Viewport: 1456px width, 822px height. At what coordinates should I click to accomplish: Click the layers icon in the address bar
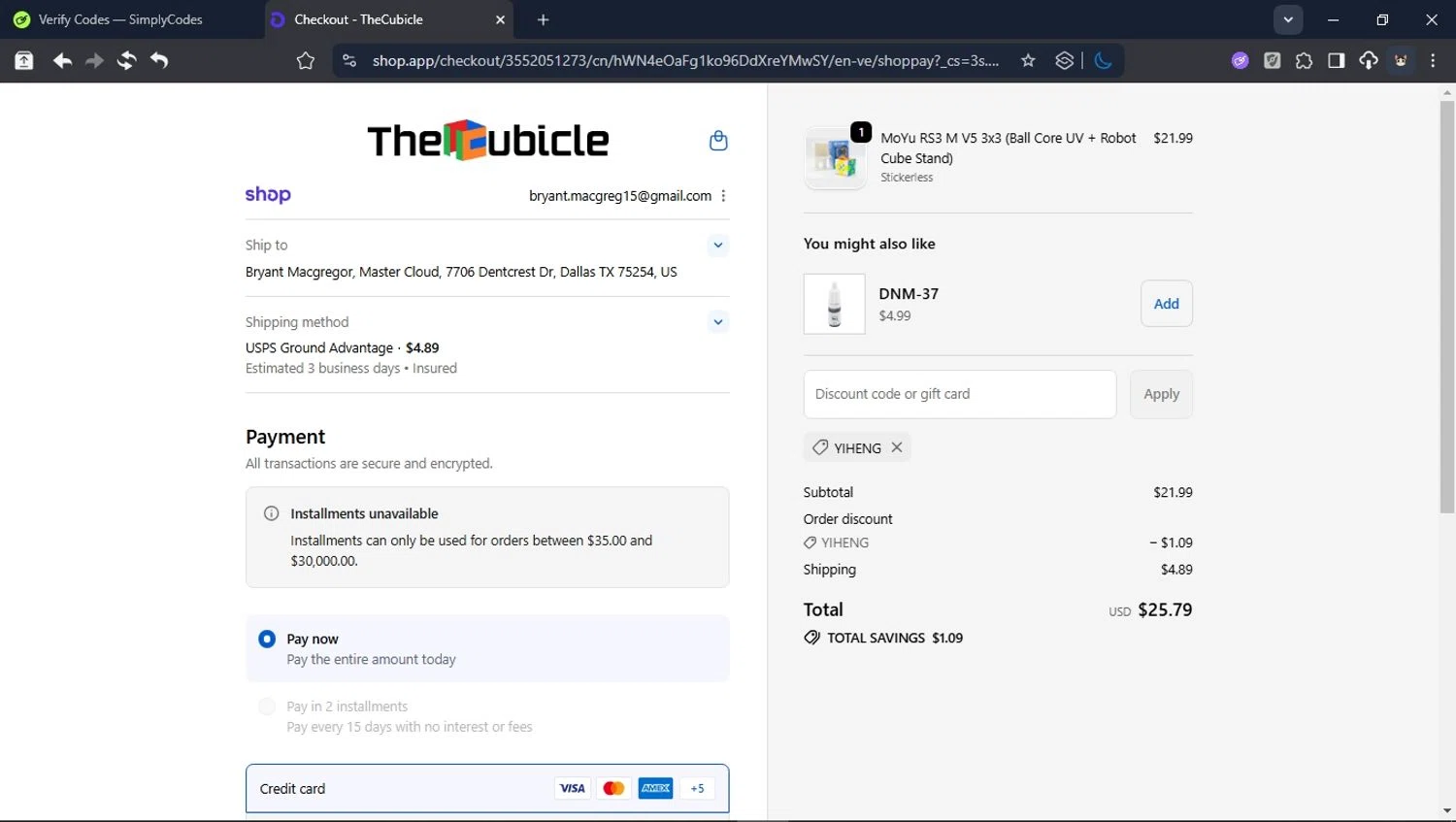pos(1065,60)
